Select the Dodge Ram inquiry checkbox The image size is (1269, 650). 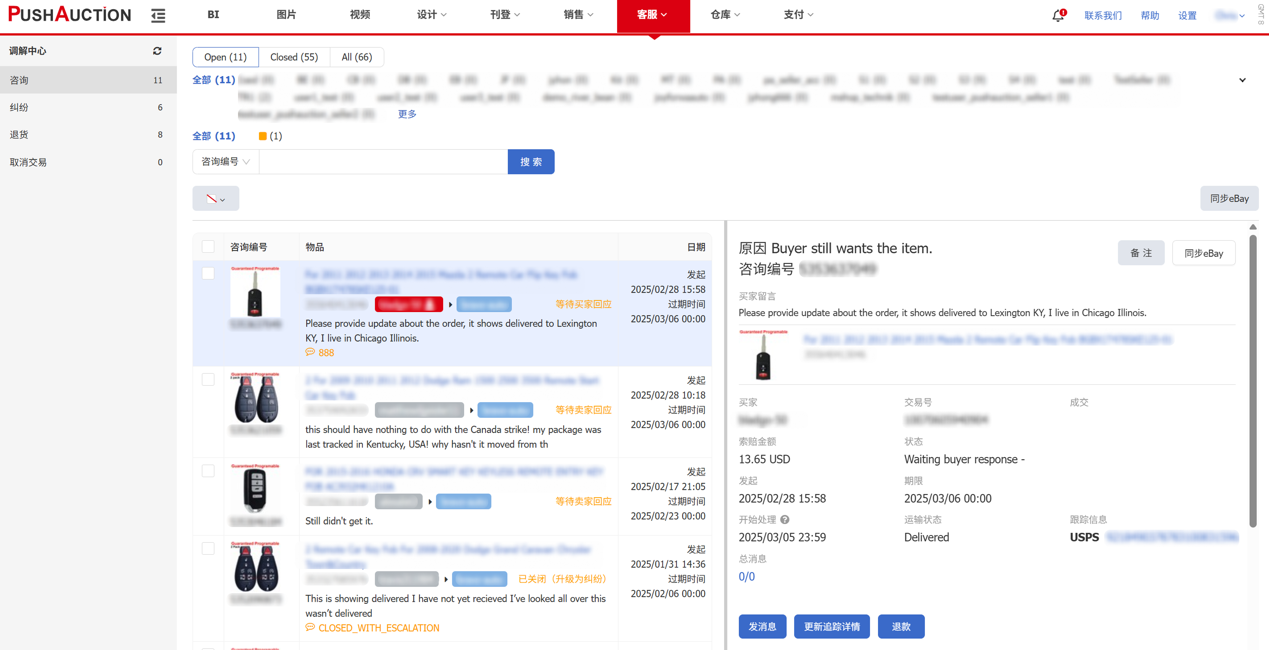coord(208,380)
